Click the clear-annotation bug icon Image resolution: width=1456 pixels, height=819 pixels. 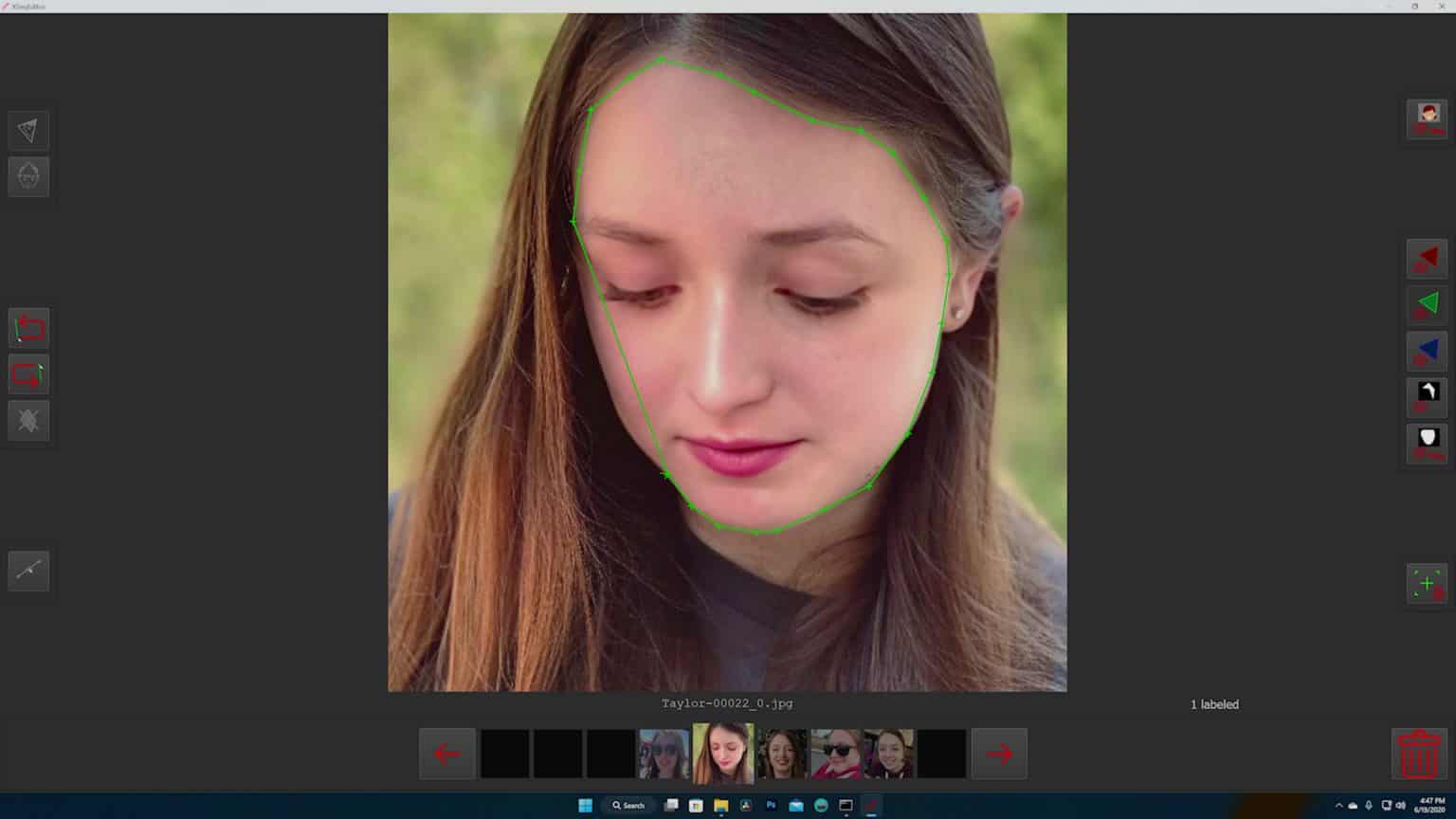pyautogui.click(x=27, y=420)
